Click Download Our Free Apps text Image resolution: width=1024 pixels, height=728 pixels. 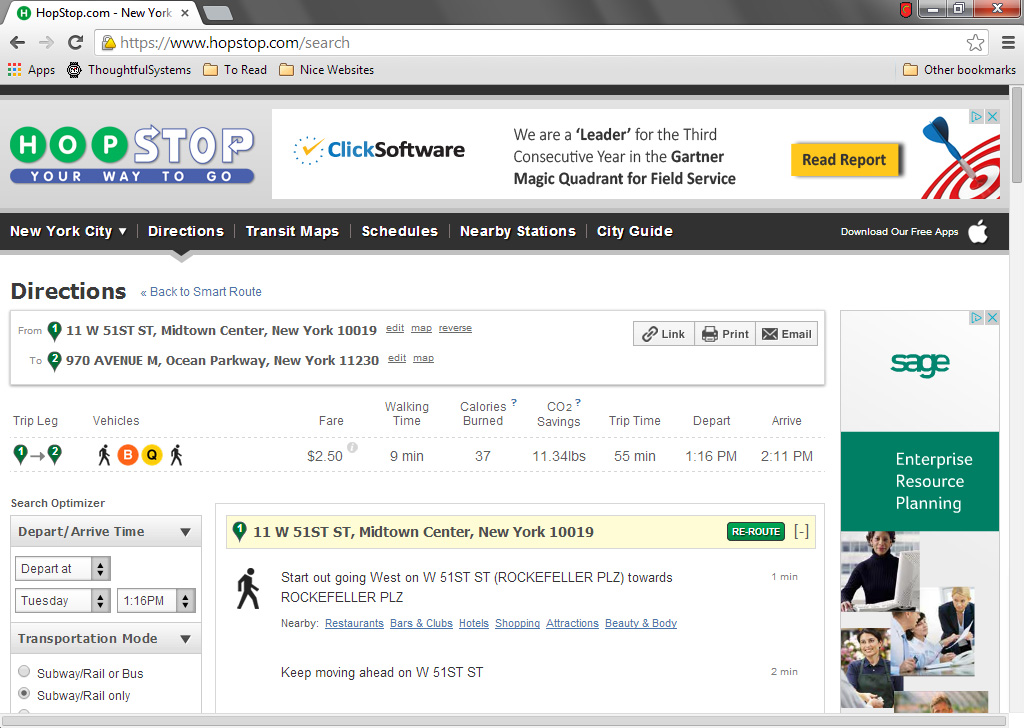click(899, 232)
